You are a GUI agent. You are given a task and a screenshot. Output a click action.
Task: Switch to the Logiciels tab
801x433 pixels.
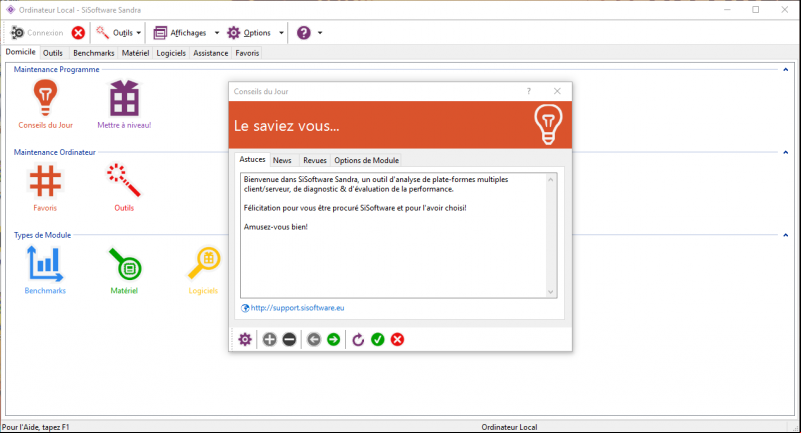[171, 53]
